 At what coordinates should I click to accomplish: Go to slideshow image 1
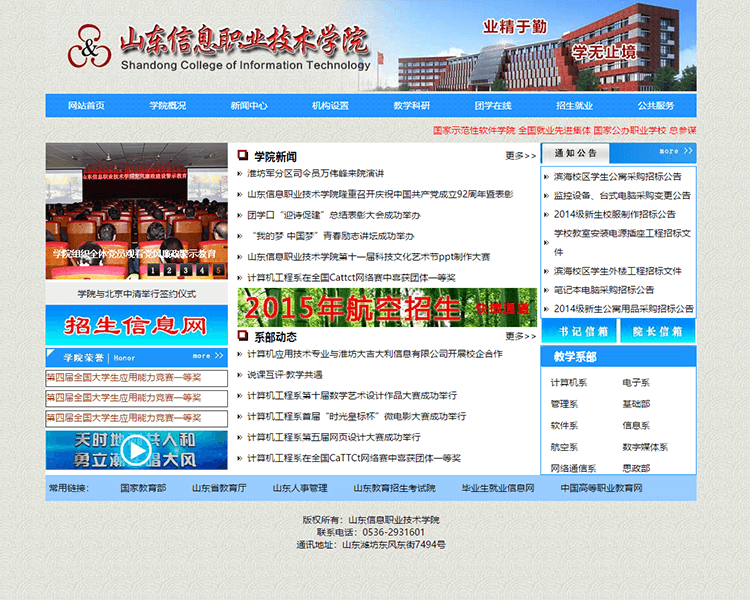tap(153, 270)
